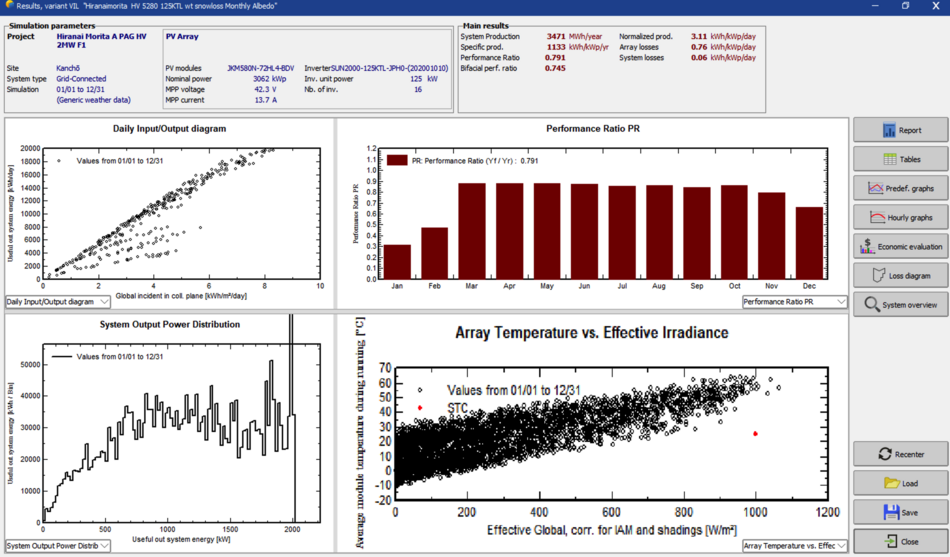
Task: Maximize the results window
Action: [x=905, y=6]
